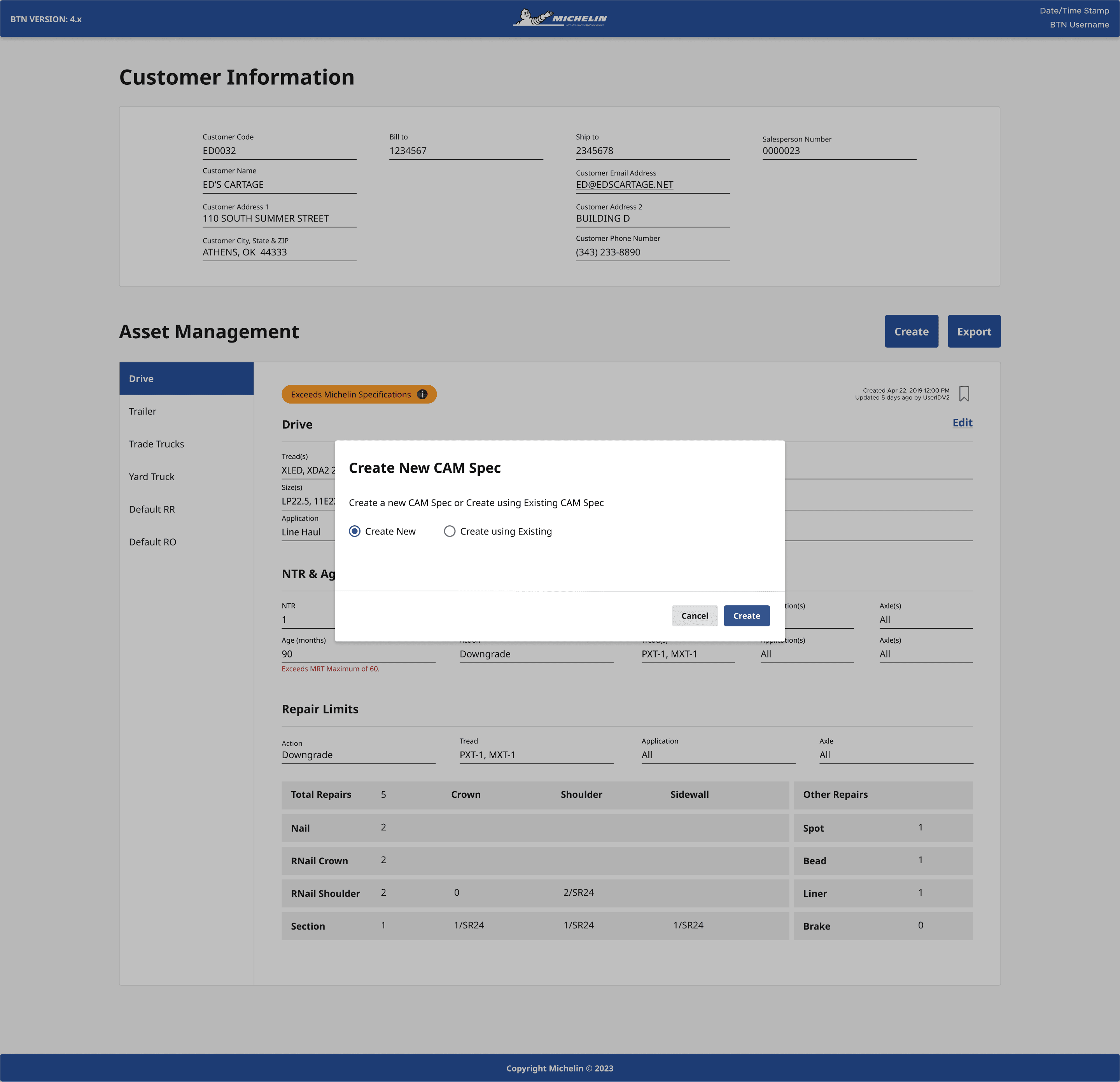Viewport: 1120px width, 1082px height.
Task: Select the Create New radio button
Action: click(x=355, y=531)
